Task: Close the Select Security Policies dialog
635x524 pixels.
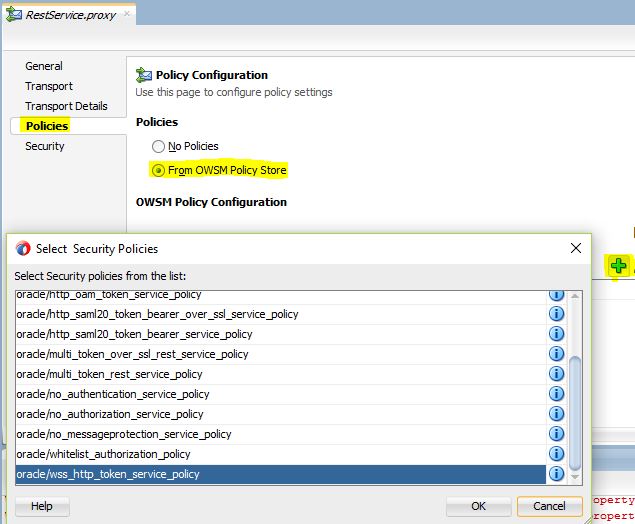Action: [576, 248]
